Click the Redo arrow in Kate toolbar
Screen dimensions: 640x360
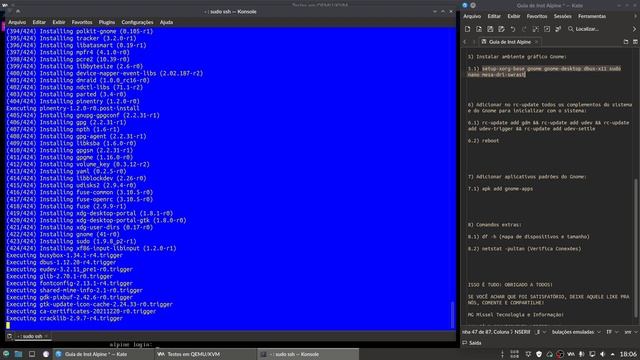(x=524, y=29)
